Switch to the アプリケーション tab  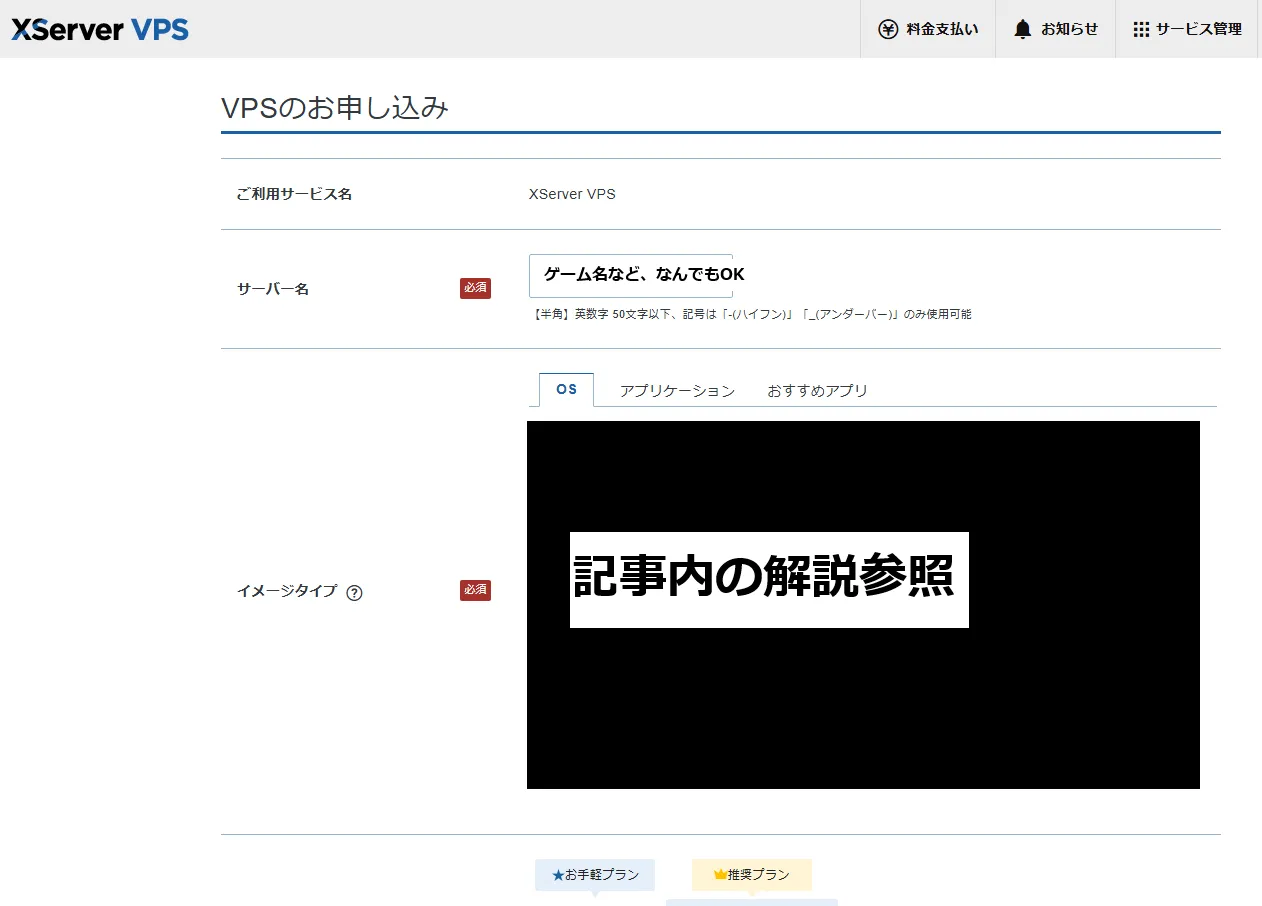677,391
